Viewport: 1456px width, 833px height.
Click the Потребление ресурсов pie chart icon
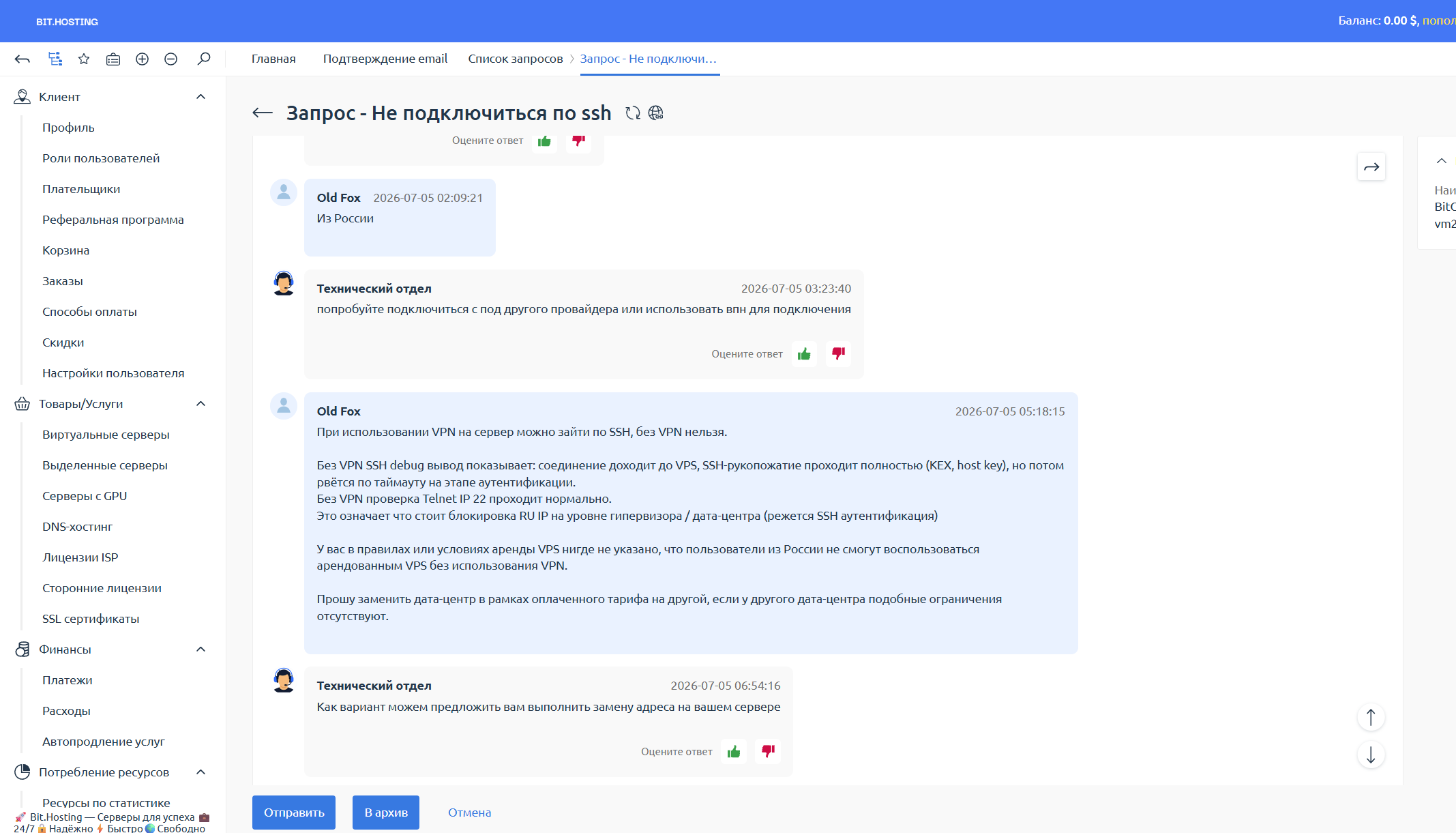[22, 772]
